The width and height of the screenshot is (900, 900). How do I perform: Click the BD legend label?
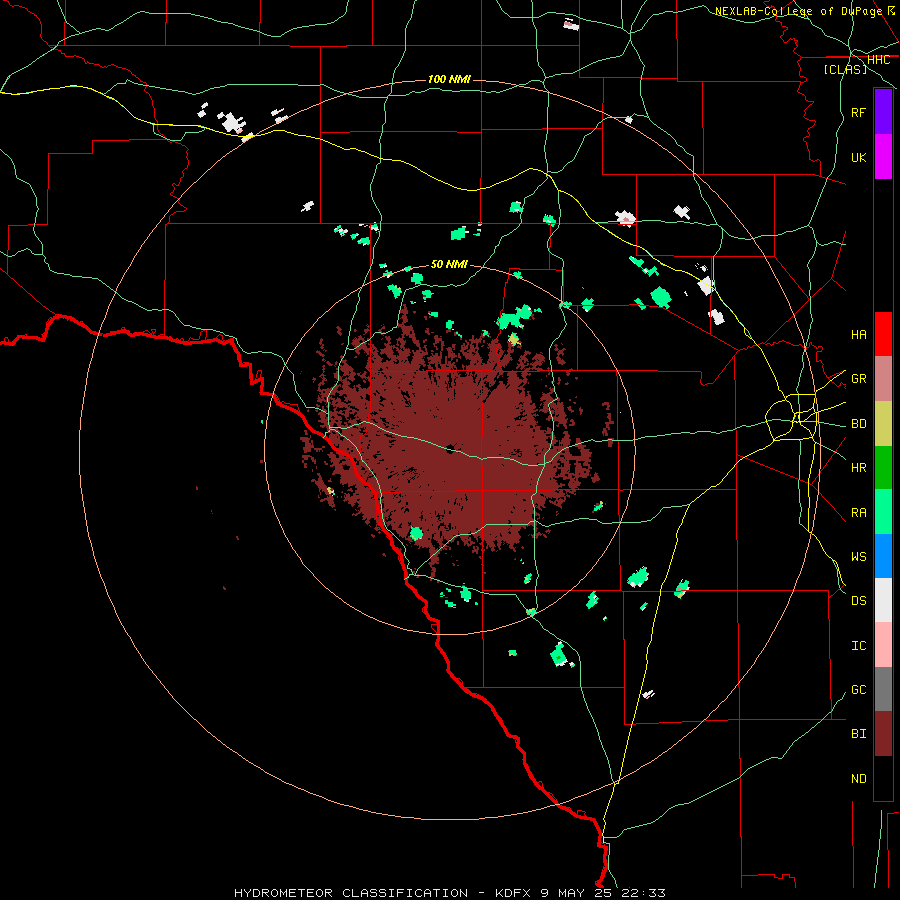click(x=858, y=424)
